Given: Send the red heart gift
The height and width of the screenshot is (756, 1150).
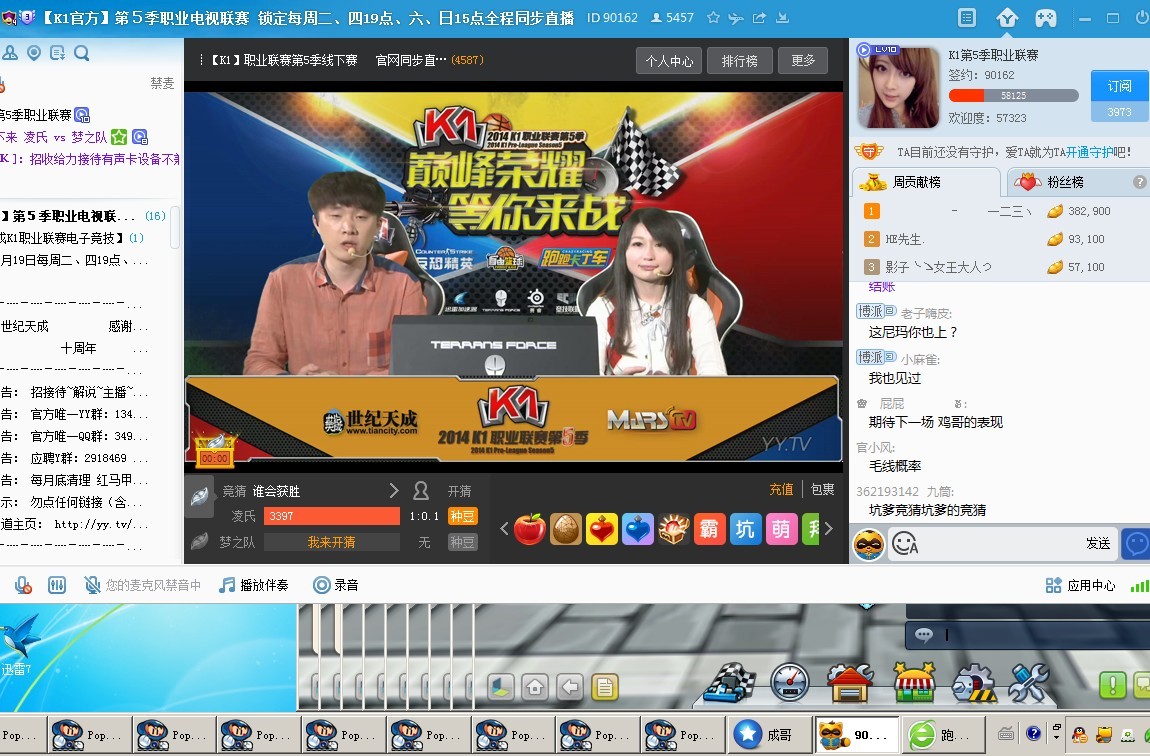Looking at the screenshot, I should [601, 529].
